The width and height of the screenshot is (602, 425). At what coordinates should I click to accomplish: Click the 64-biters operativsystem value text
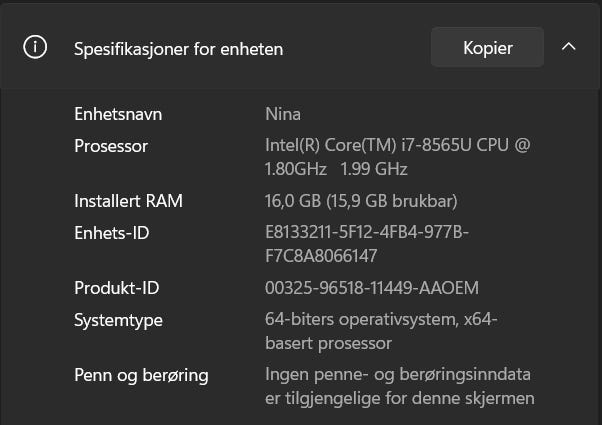[x=381, y=320]
